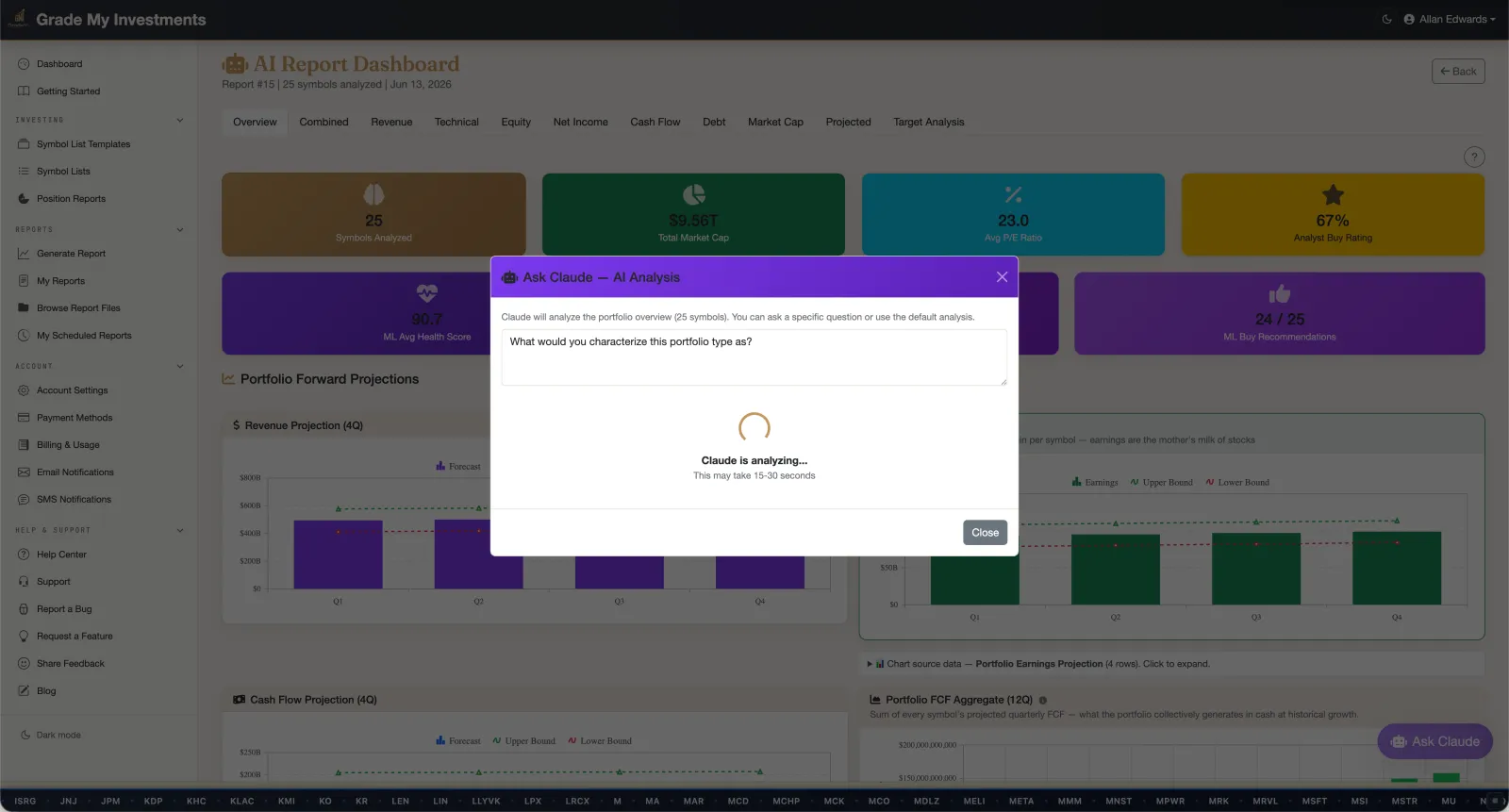Viewport: 1509px width, 812px height.
Task: Click the Share Feedback smiley icon
Action: click(24, 664)
